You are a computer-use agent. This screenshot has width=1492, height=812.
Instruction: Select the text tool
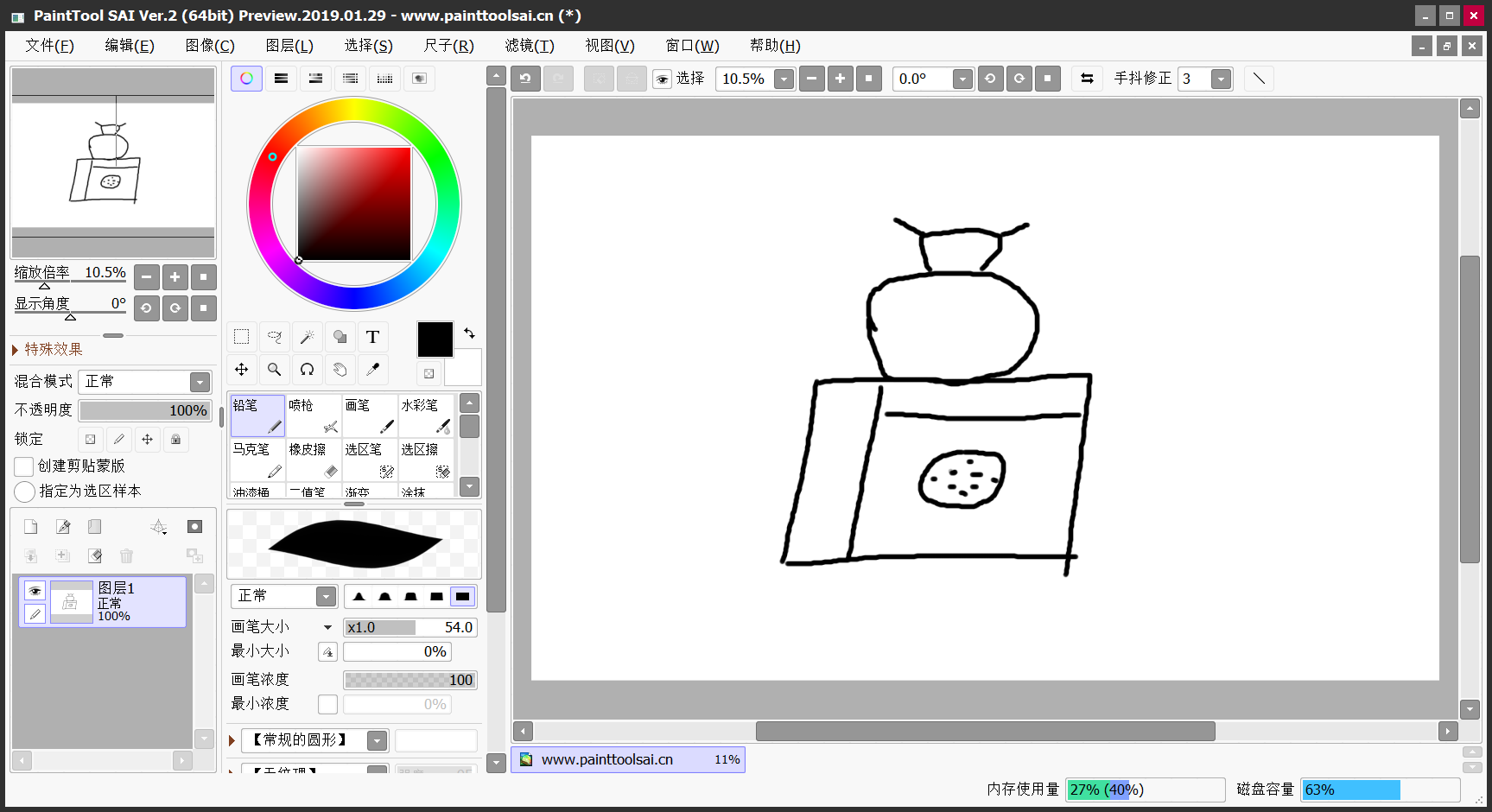pyautogui.click(x=373, y=337)
